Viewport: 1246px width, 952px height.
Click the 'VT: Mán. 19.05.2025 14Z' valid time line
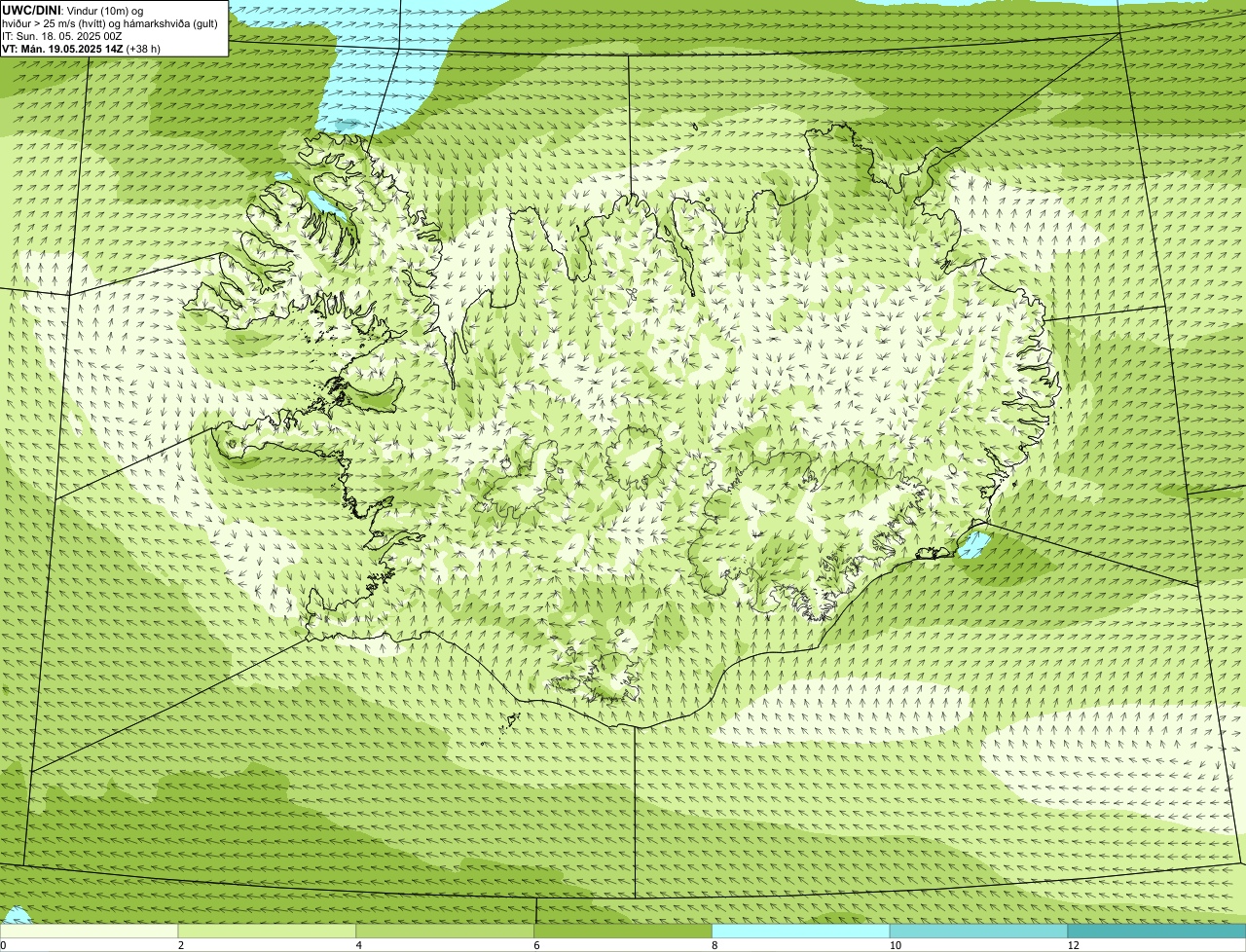(82, 49)
